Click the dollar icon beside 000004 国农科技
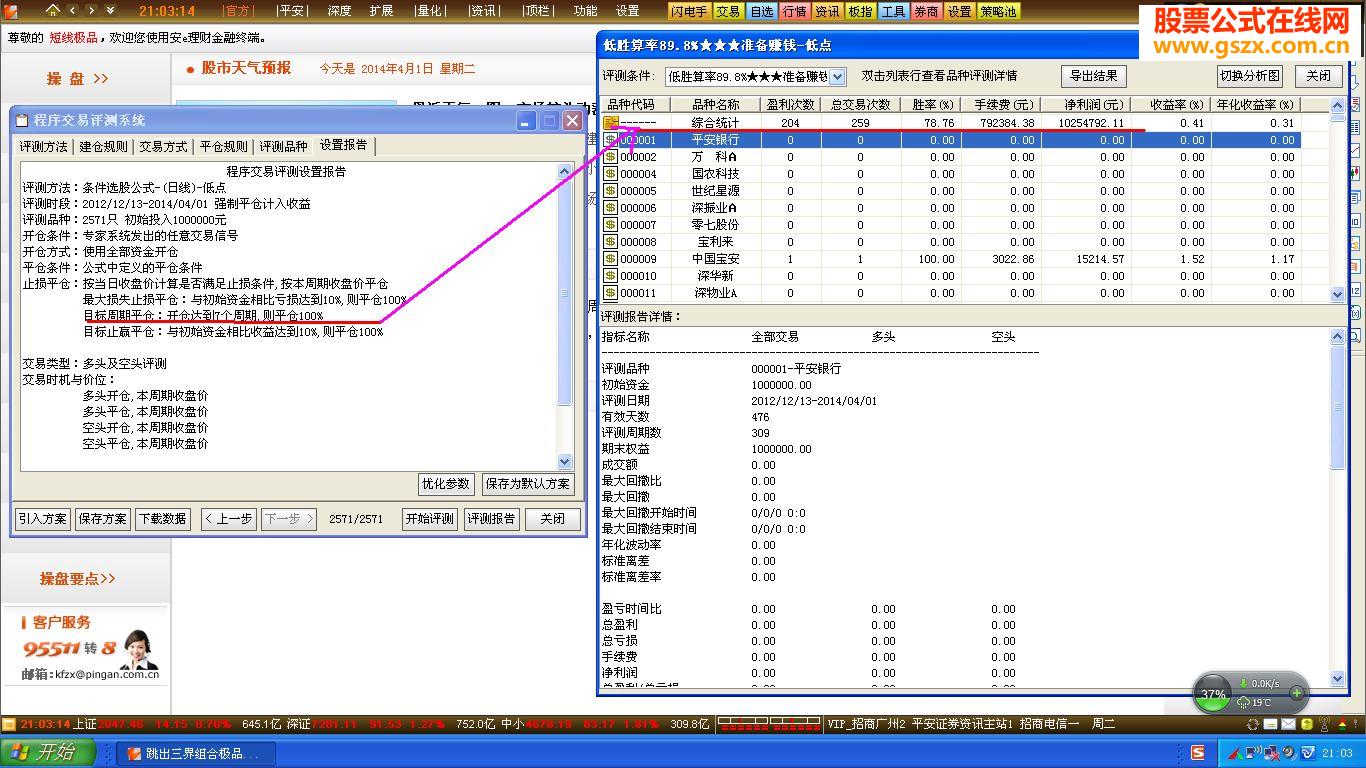This screenshot has width=1366, height=768. [x=610, y=174]
